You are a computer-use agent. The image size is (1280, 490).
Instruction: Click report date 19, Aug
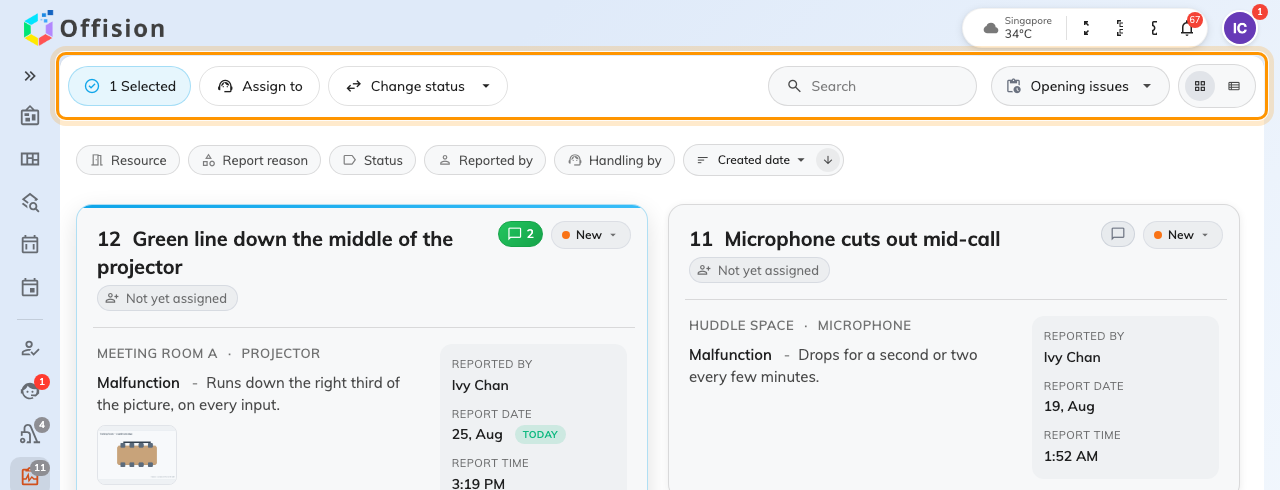point(1069,406)
